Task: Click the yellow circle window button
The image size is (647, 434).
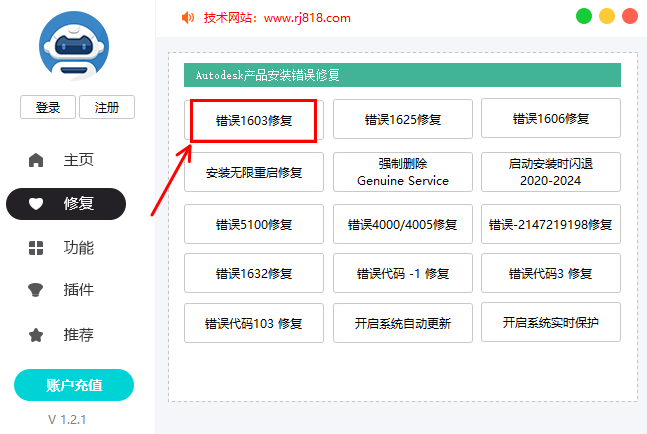Action: tap(607, 16)
